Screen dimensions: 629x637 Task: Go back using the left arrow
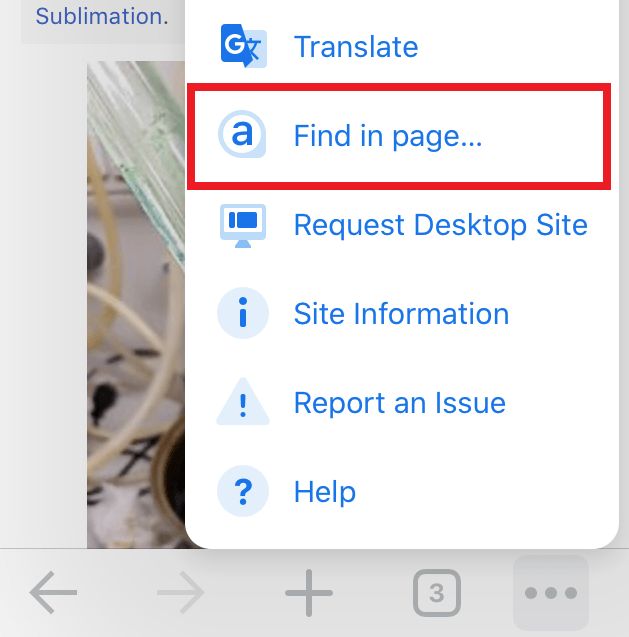54,594
